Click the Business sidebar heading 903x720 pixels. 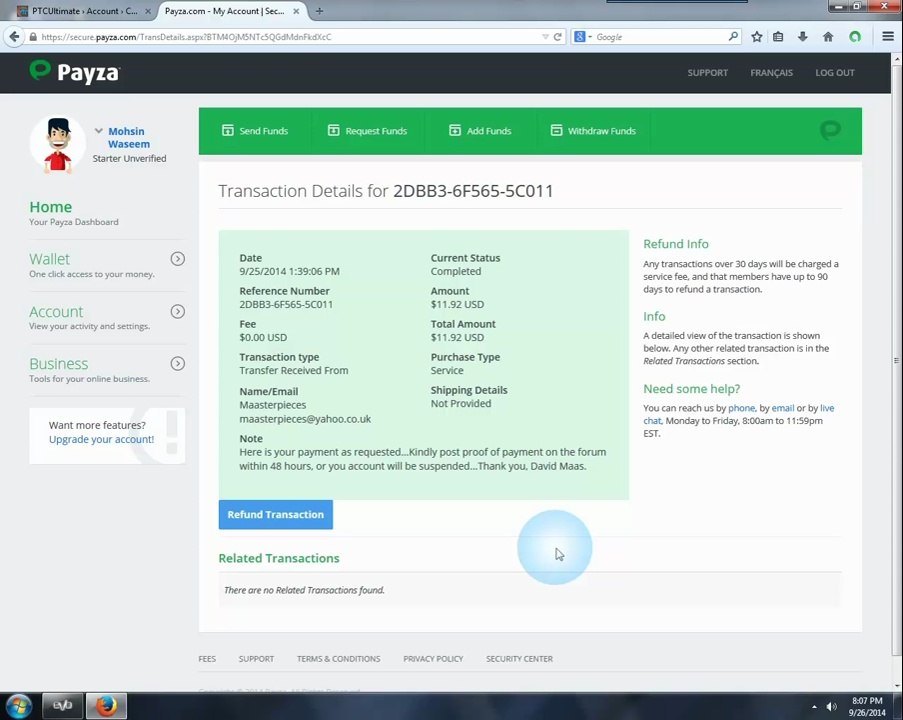pos(59,364)
